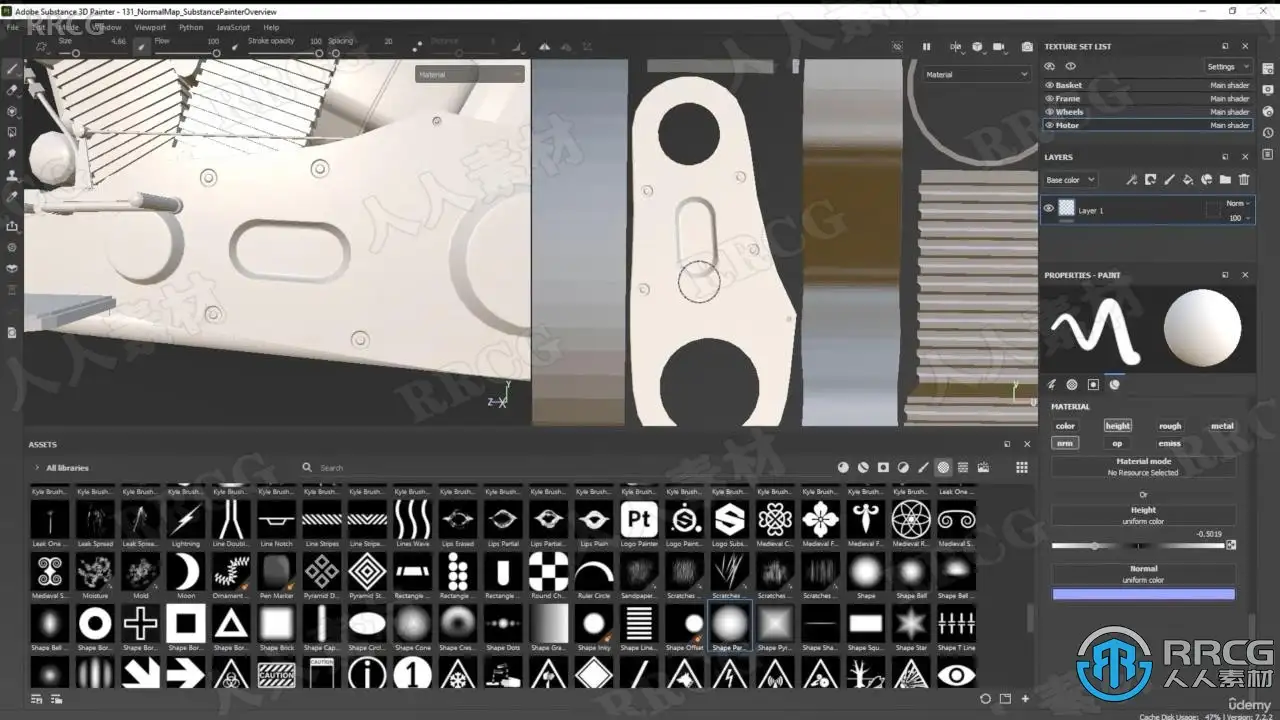Delete layer with trash icon

(x=1244, y=180)
